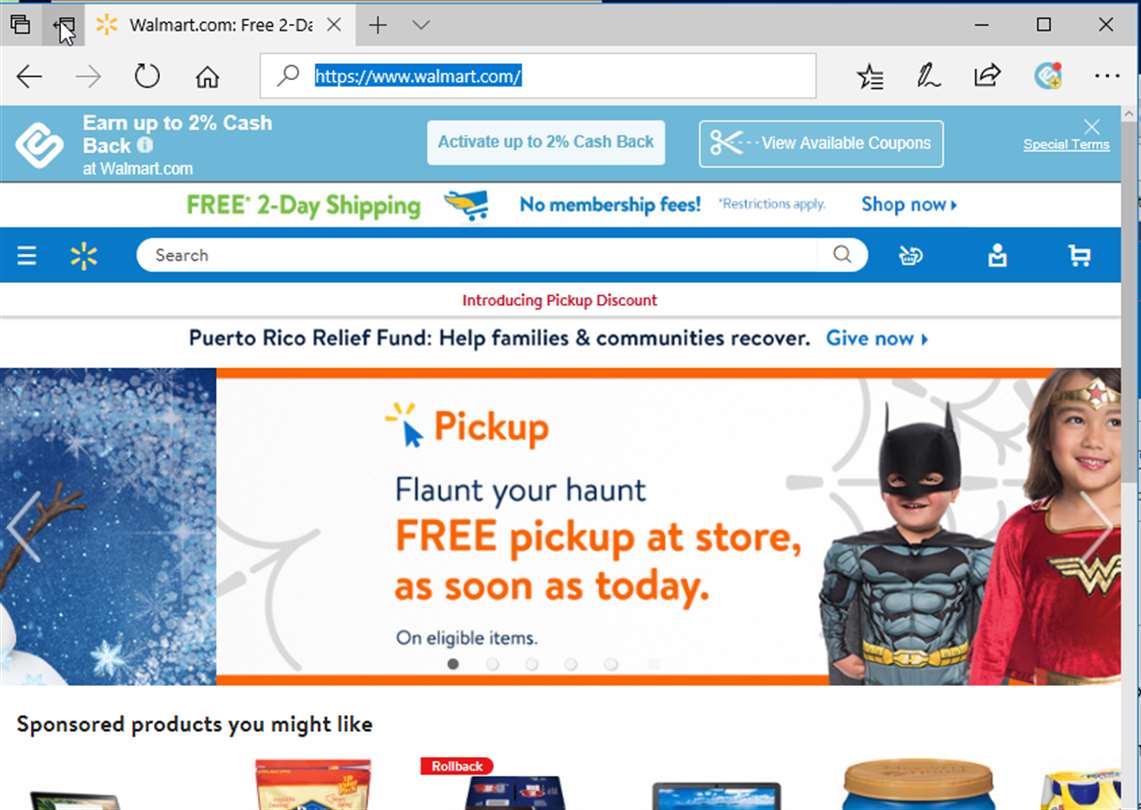Open the shopping cart icon
The height and width of the screenshot is (810, 1141).
click(x=1079, y=255)
